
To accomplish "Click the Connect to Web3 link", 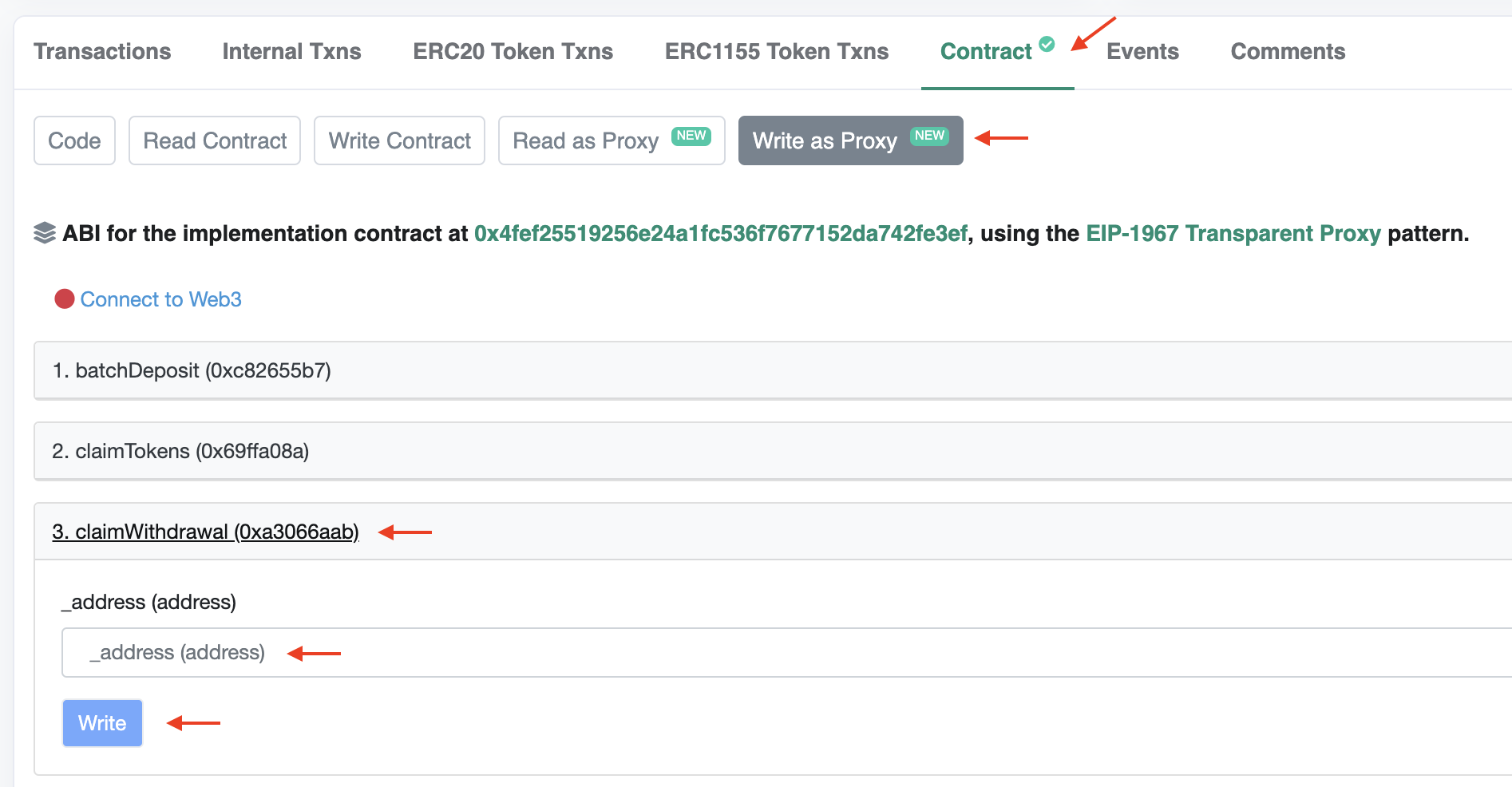I will (160, 299).
